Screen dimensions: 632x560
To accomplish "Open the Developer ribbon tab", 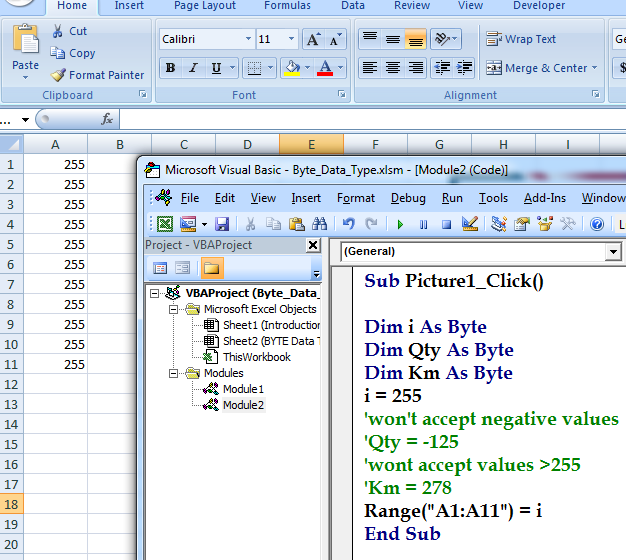I will tap(539, 6).
